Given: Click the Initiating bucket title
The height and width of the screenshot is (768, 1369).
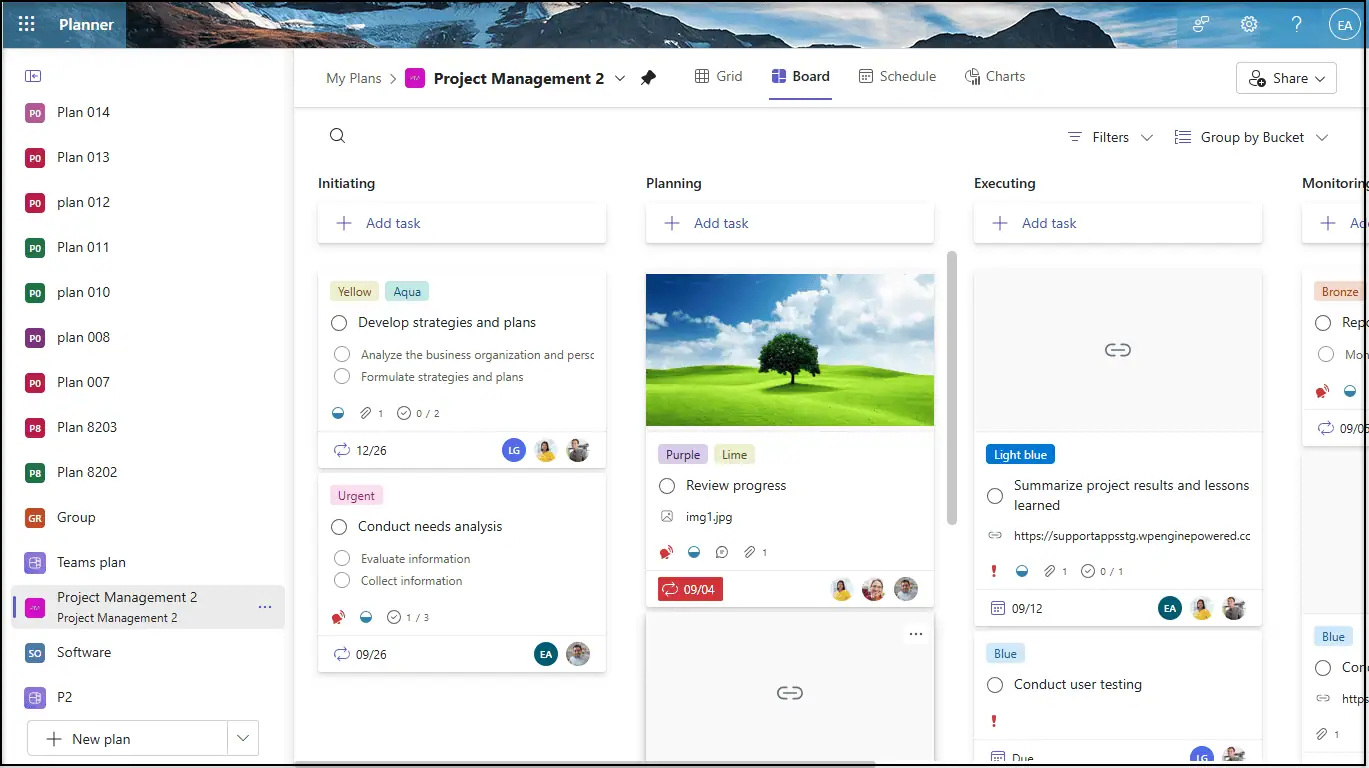Looking at the screenshot, I should click(x=346, y=183).
